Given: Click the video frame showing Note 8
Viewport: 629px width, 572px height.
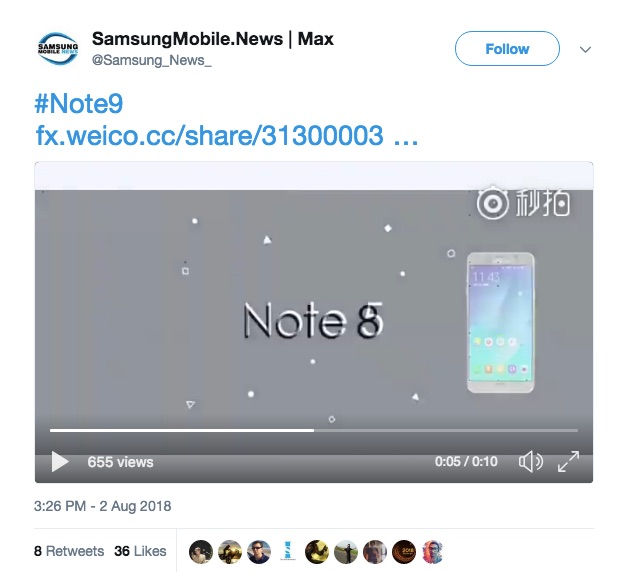Looking at the screenshot, I should coord(314,309).
